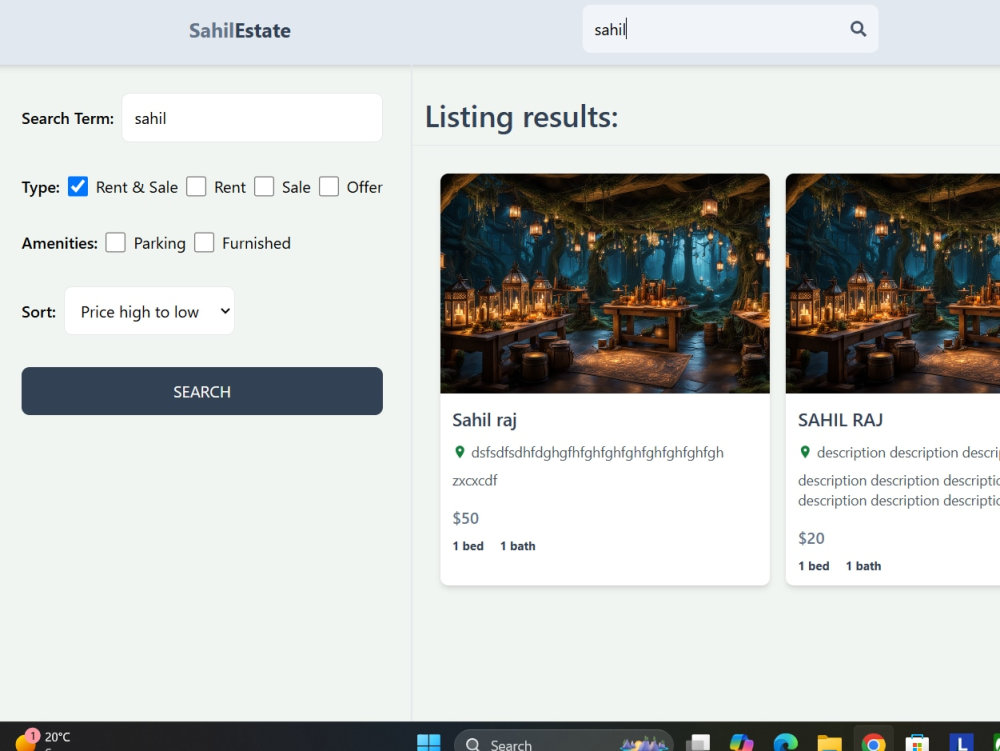This screenshot has height=751, width=1000.
Task: Check the Furnished amenity checkbox
Action: click(x=204, y=243)
